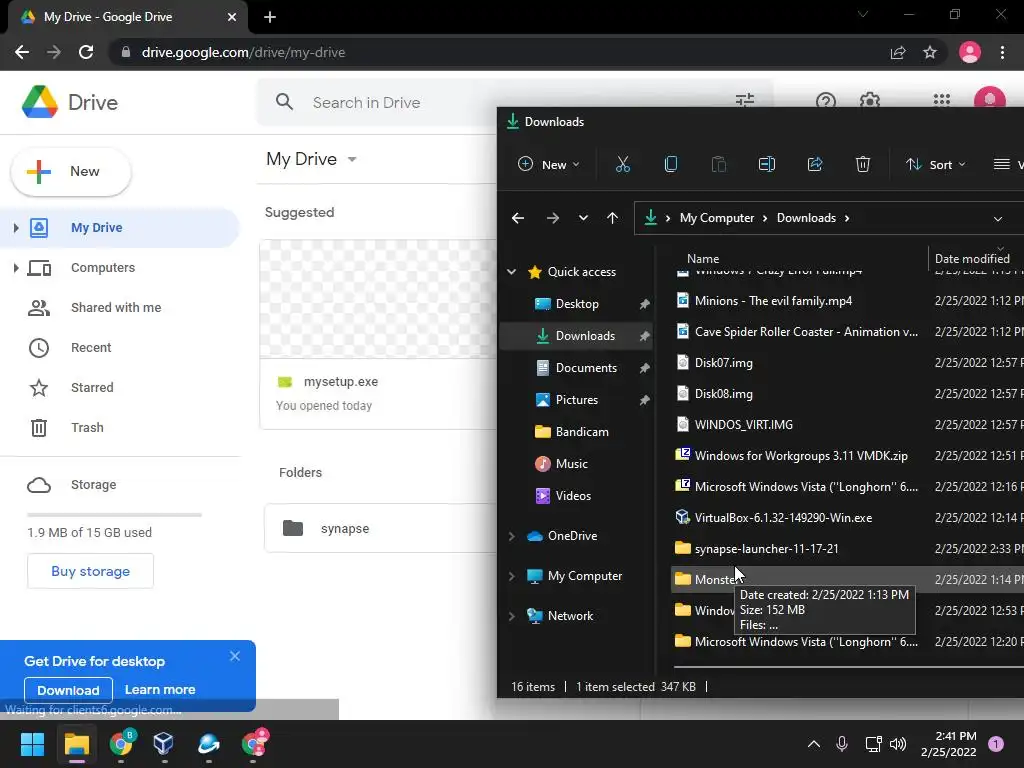Screen dimensions: 1024x768
Task: Click the Rename icon in Explorer toolbar
Action: coord(767,165)
